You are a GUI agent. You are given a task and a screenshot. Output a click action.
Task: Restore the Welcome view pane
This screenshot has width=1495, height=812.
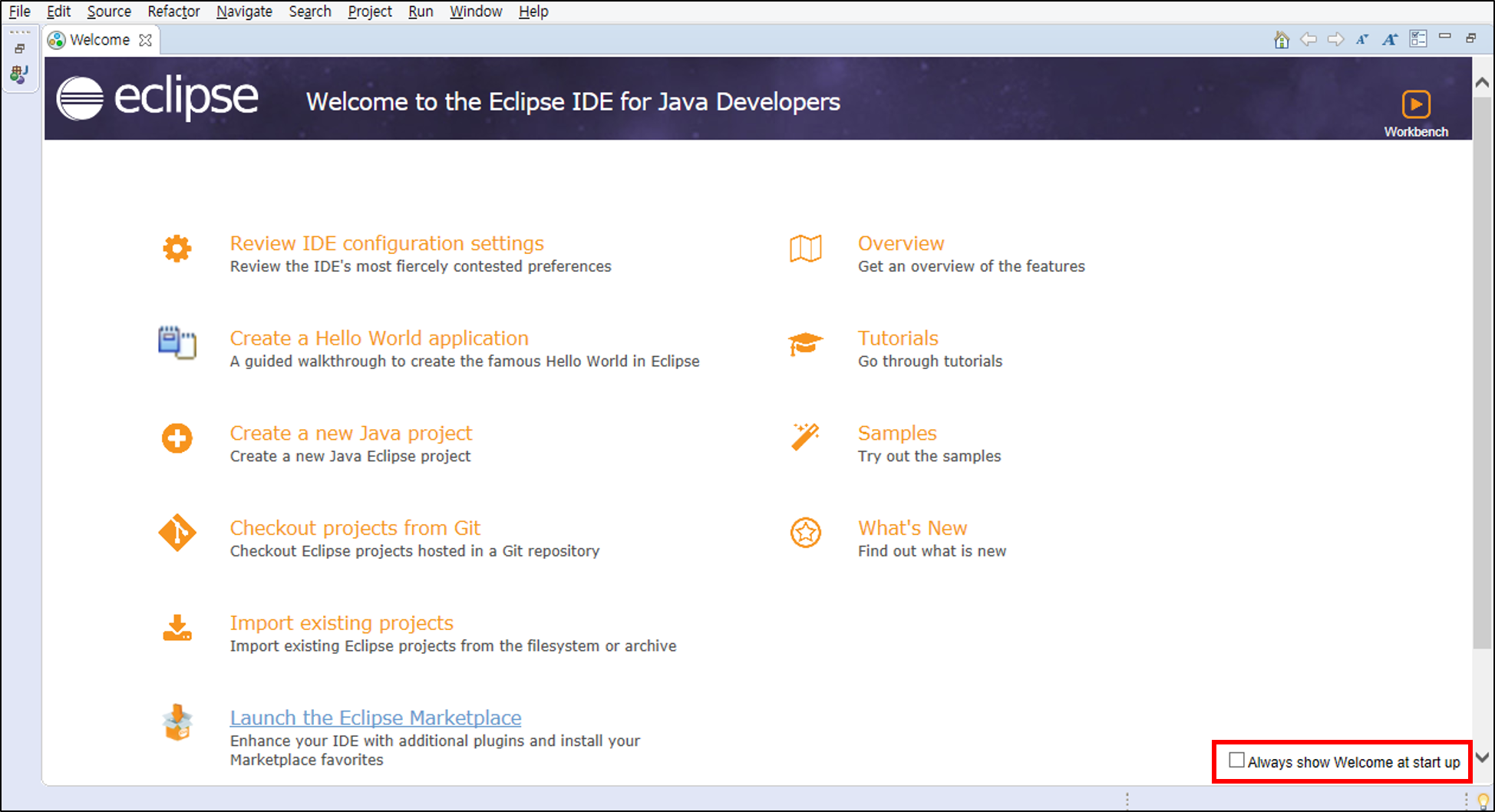(x=1471, y=38)
